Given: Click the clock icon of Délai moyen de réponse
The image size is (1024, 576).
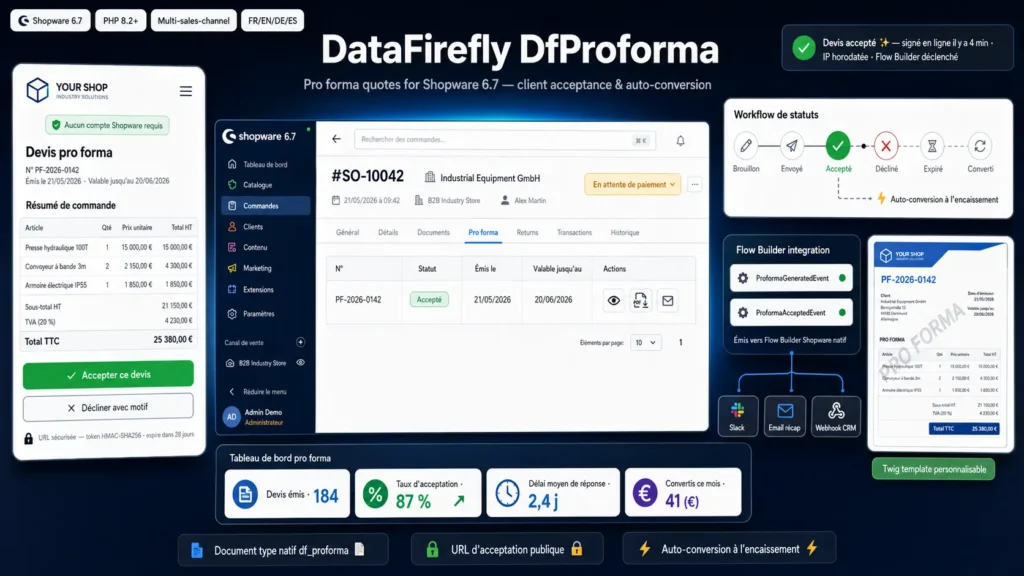Looking at the screenshot, I should tap(507, 494).
